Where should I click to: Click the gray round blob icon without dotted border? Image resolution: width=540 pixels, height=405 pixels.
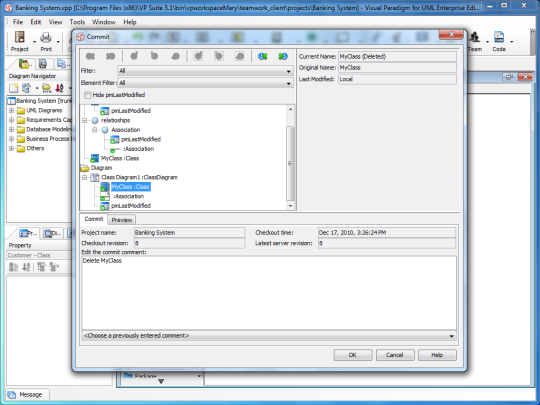point(175,56)
